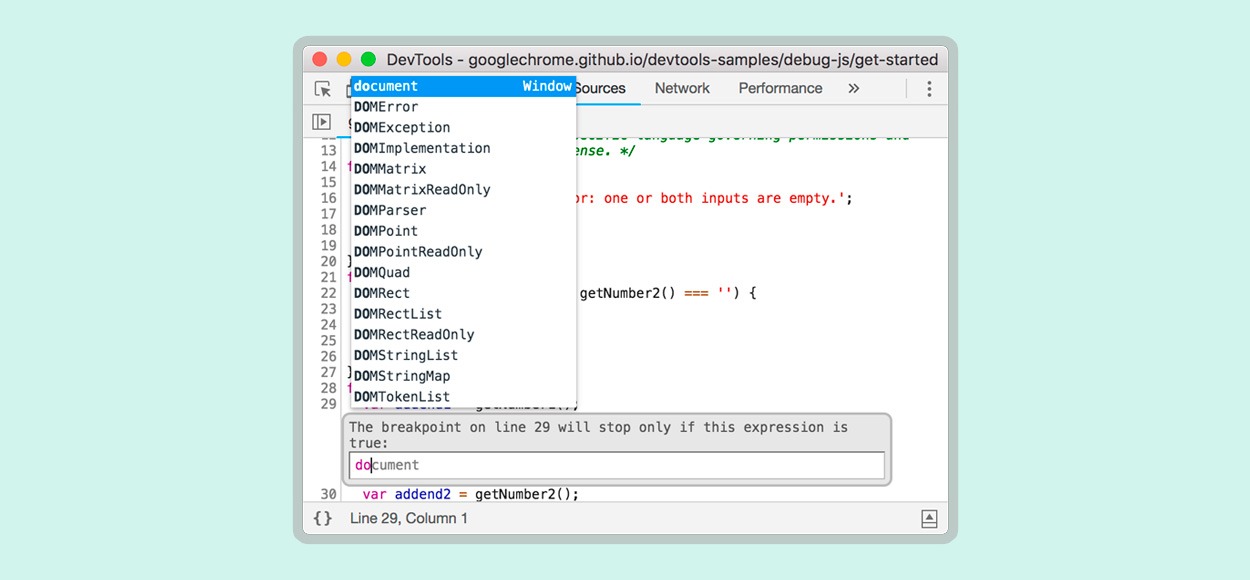Click the line 14 gutter number
Viewport: 1250px width, 580px height.
tap(328, 166)
